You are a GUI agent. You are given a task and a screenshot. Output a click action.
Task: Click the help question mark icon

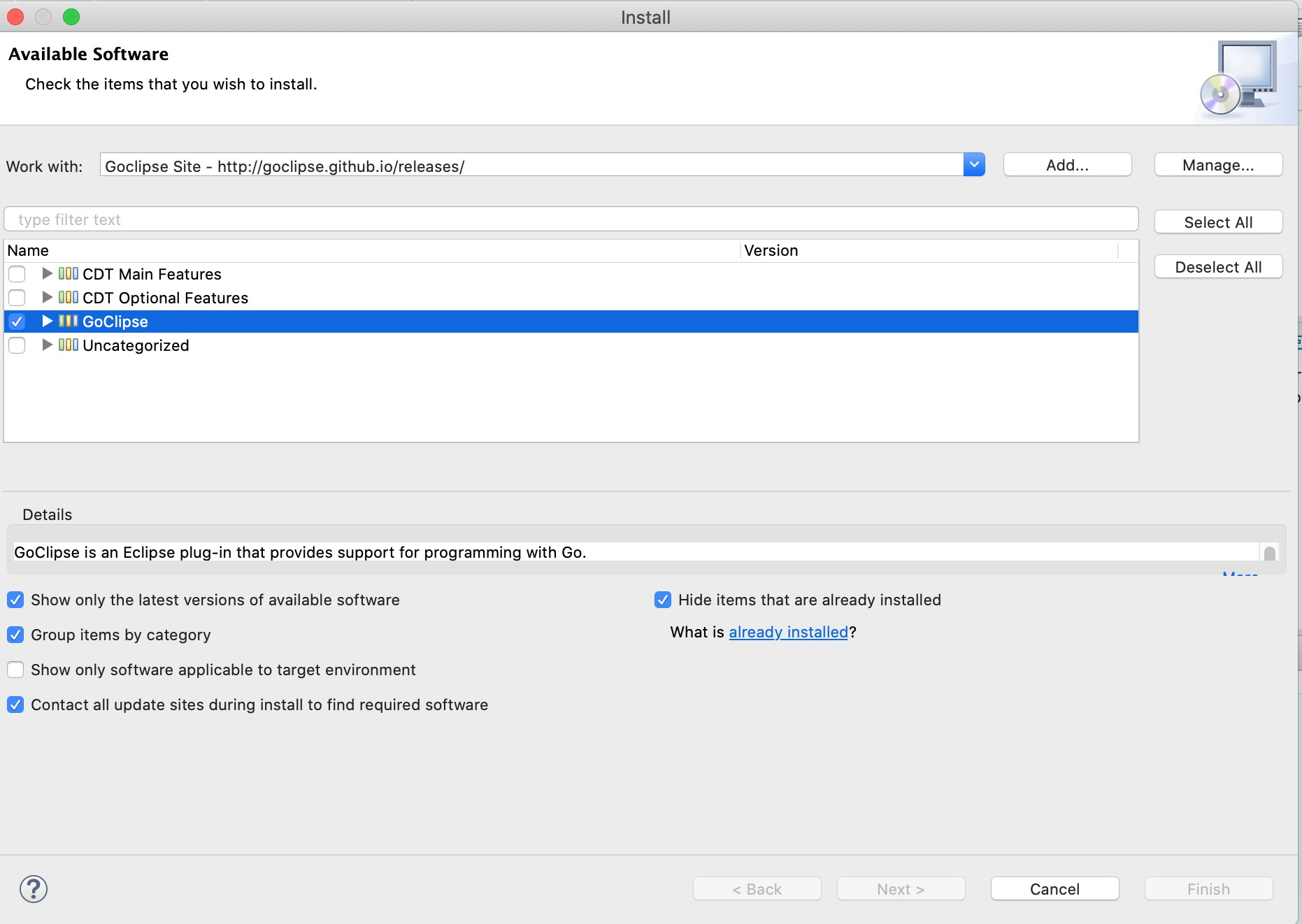click(34, 889)
